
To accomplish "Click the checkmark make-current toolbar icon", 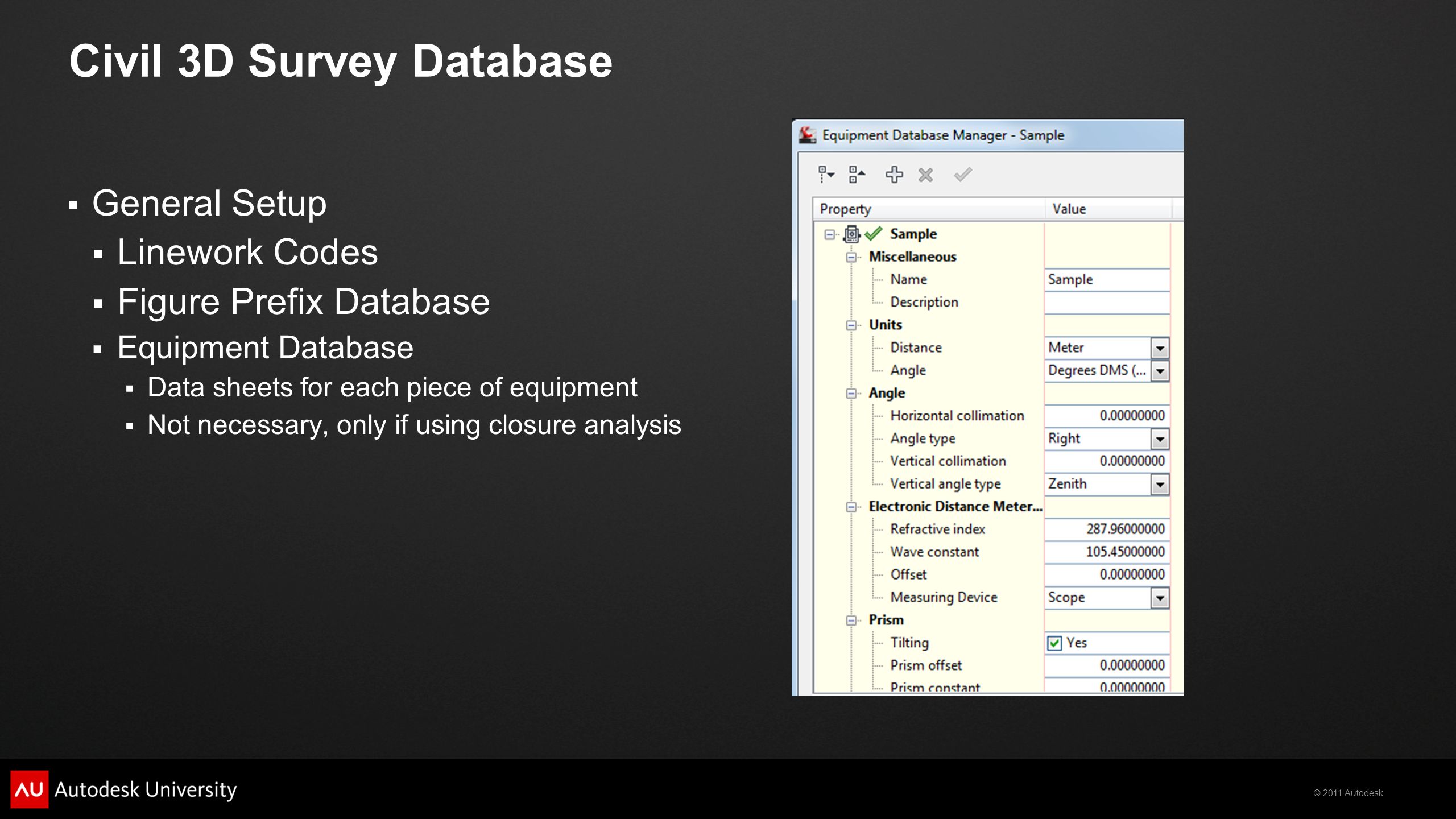I will click(963, 175).
